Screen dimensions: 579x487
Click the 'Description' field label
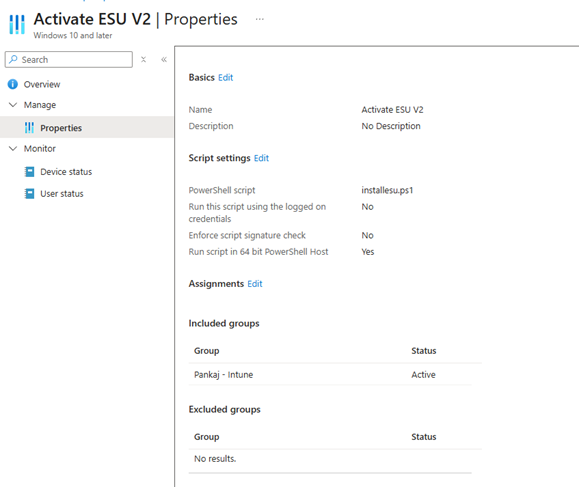[211, 126]
